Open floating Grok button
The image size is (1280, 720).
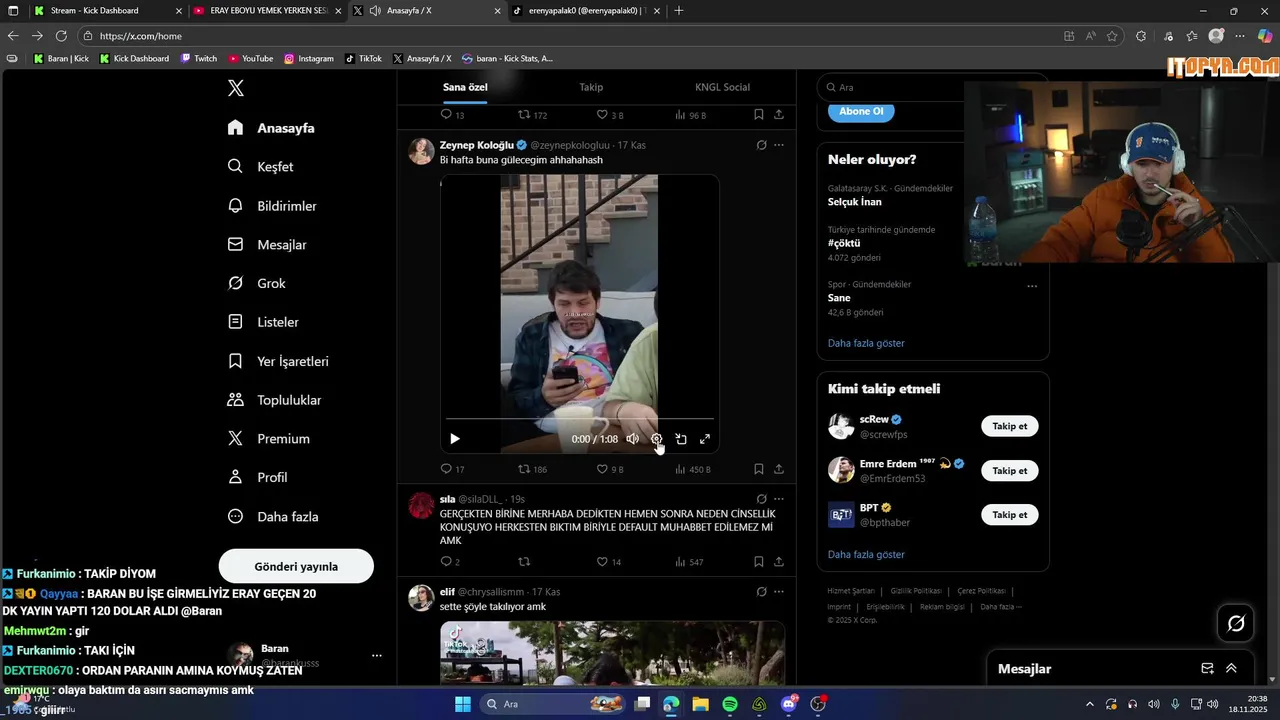(1236, 624)
